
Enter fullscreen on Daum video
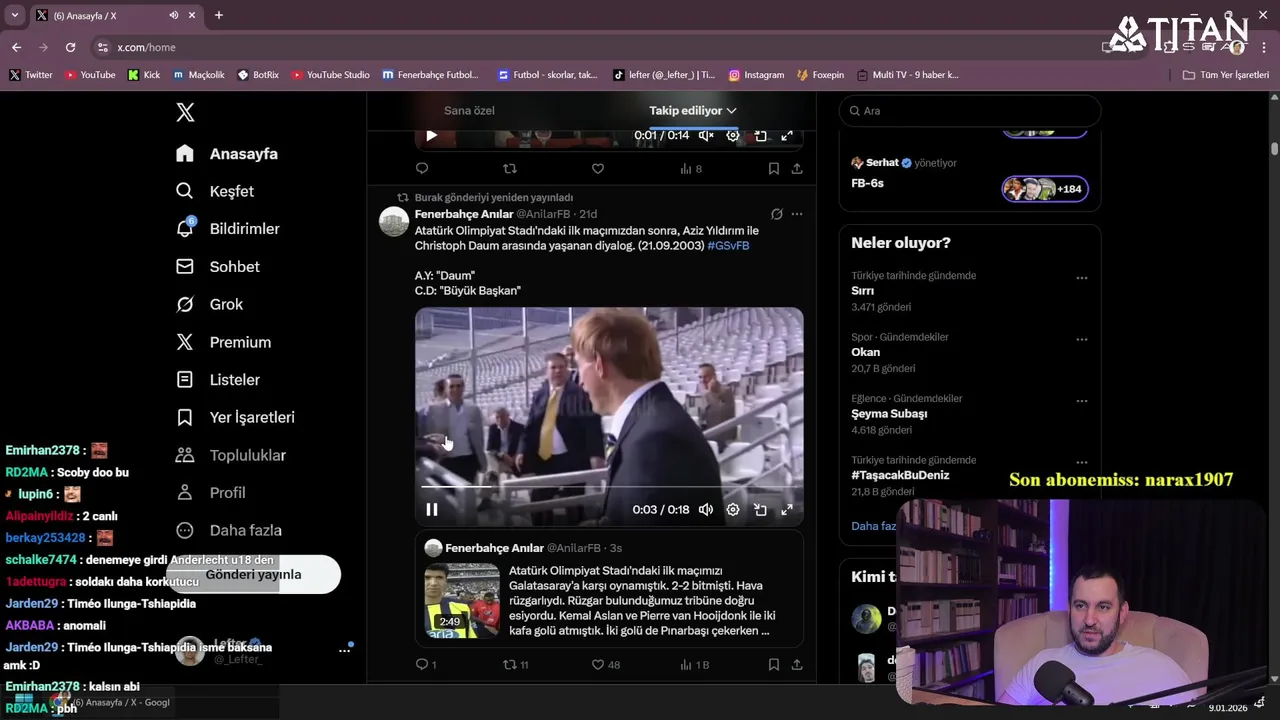787,510
